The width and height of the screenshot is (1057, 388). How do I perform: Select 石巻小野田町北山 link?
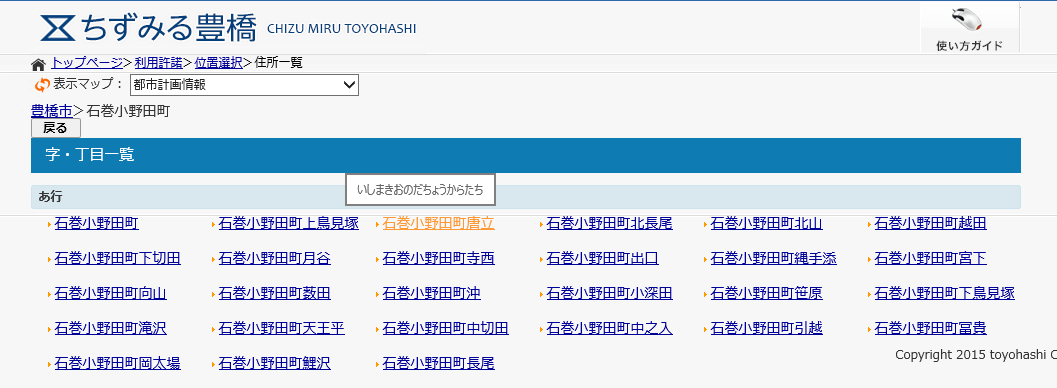[766, 223]
